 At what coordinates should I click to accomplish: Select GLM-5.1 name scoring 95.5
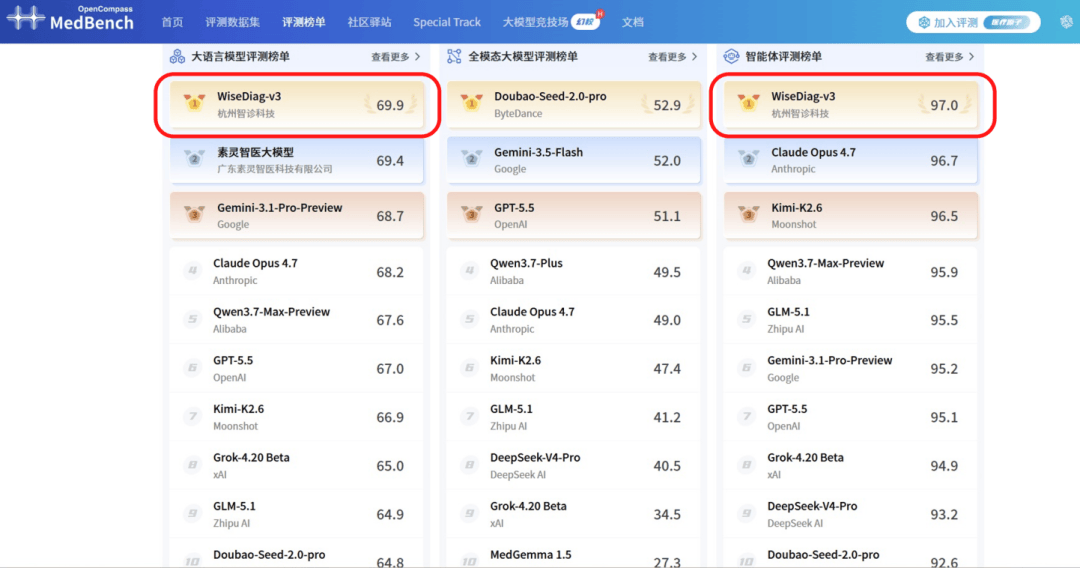(789, 311)
